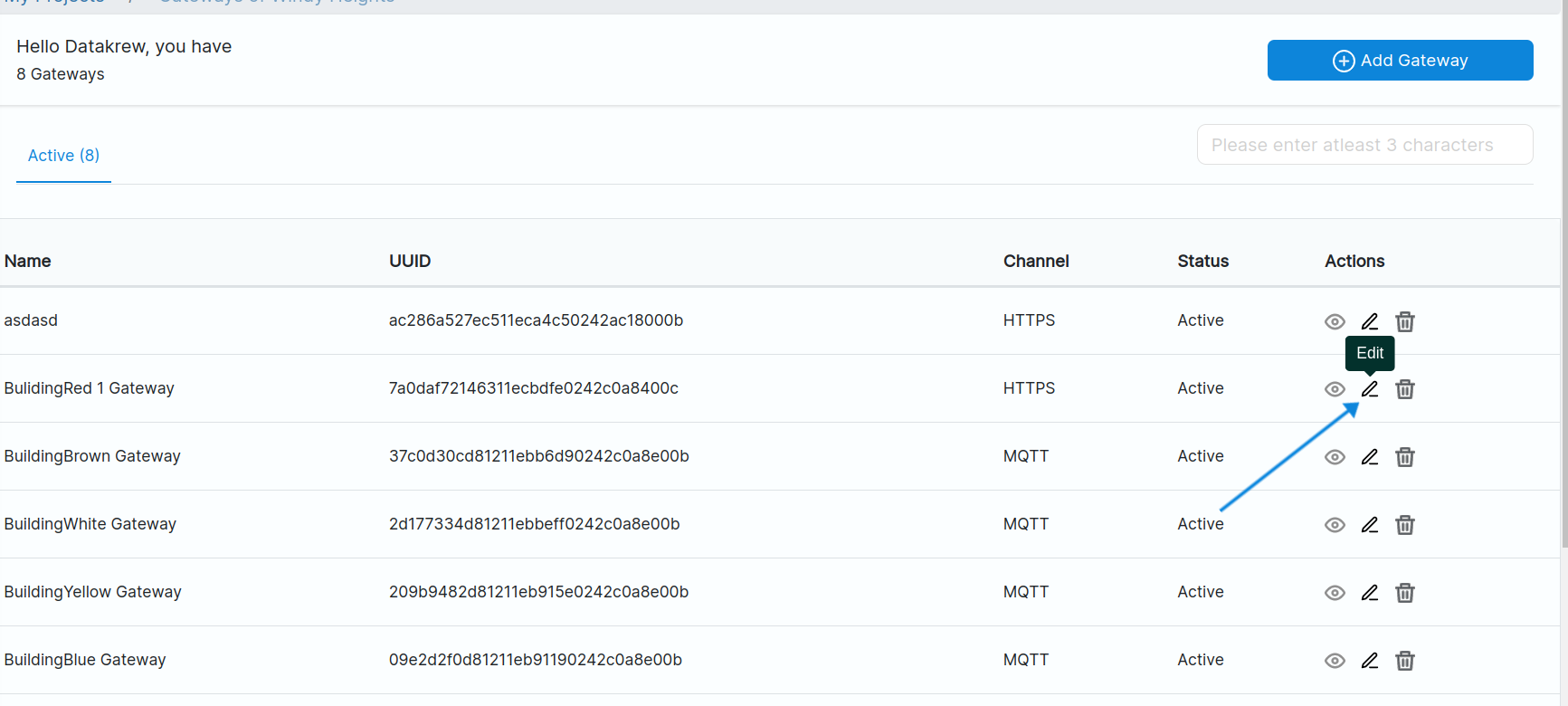
Task: Click the BuildingBlue Gateway name
Action: tap(85, 660)
